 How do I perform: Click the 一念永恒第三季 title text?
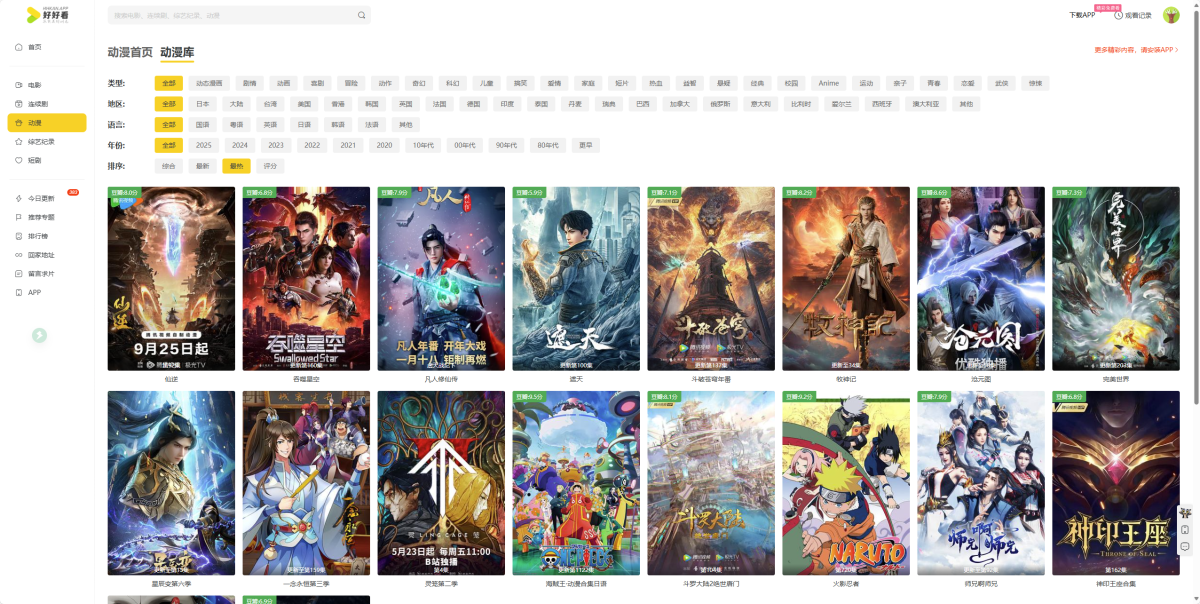point(306,584)
